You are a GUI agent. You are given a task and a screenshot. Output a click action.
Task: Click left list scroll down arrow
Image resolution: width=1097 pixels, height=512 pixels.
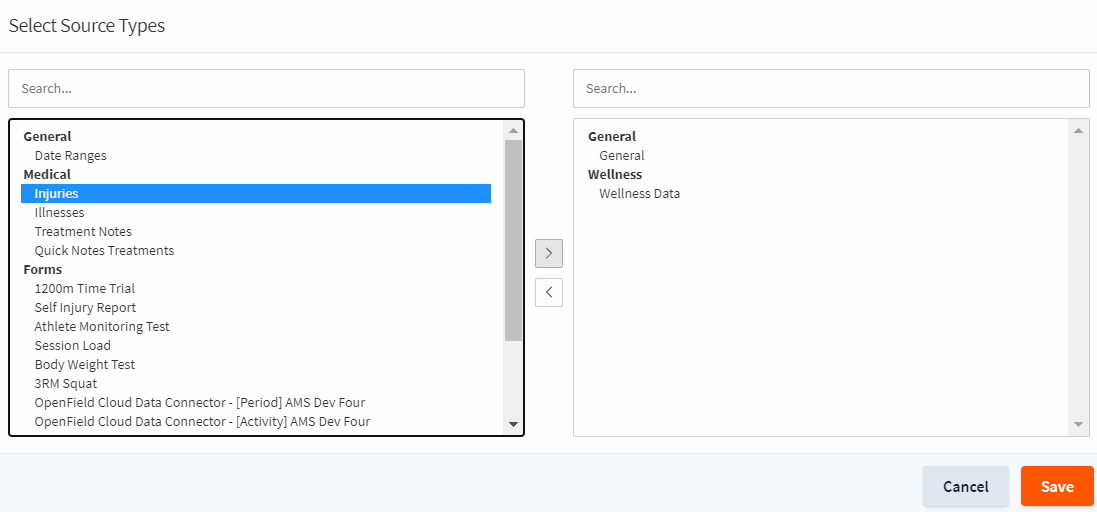(513, 424)
